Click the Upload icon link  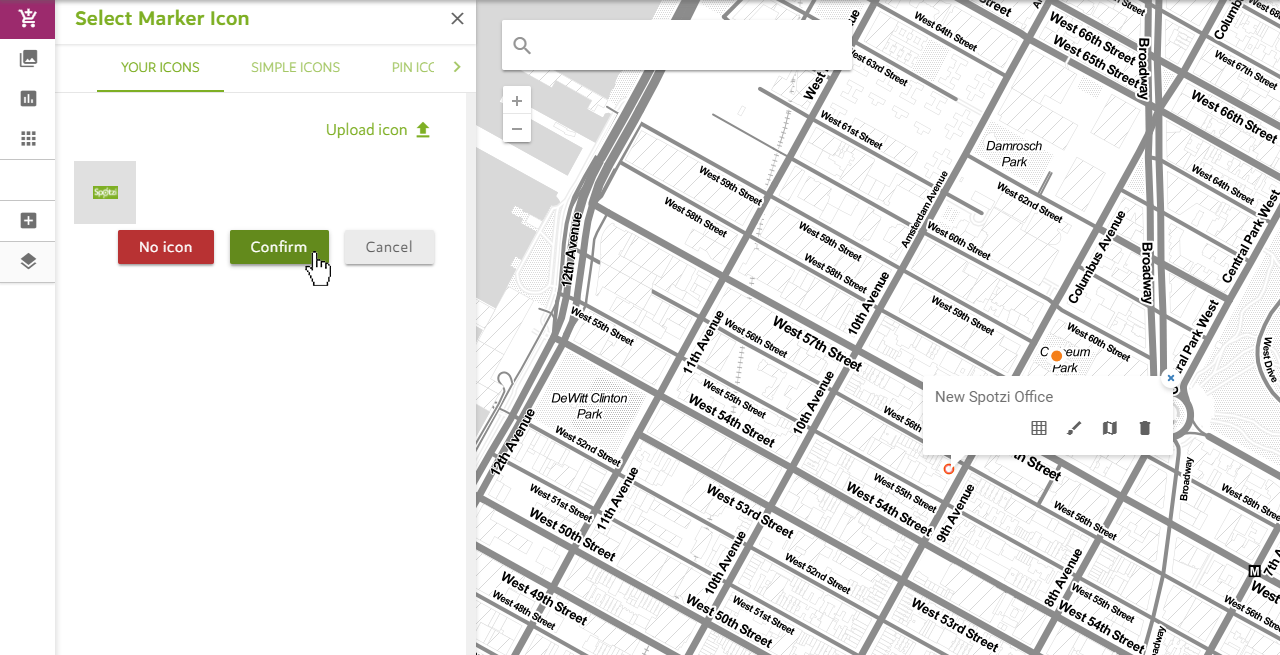(x=378, y=130)
